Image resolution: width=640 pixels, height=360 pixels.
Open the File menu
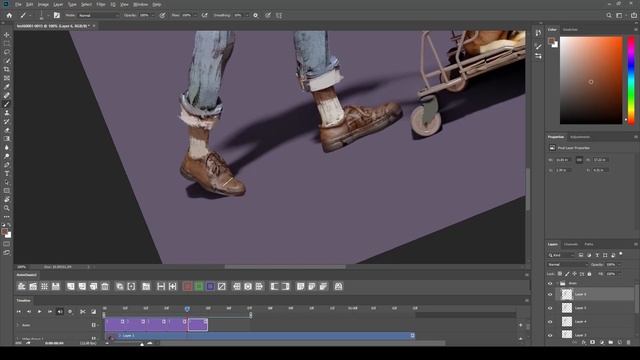18,4
